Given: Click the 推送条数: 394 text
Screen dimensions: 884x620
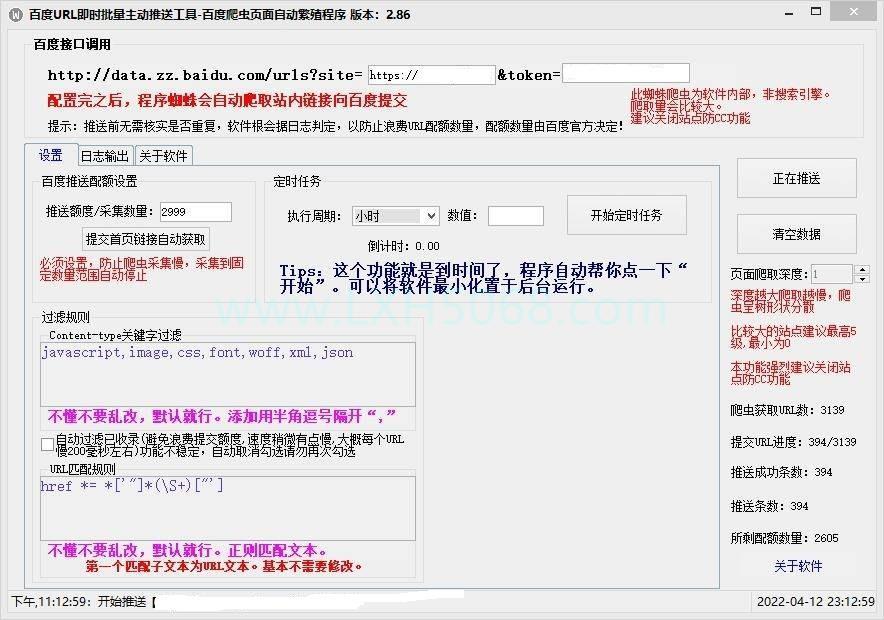Looking at the screenshot, I should pyautogui.click(x=770, y=506).
